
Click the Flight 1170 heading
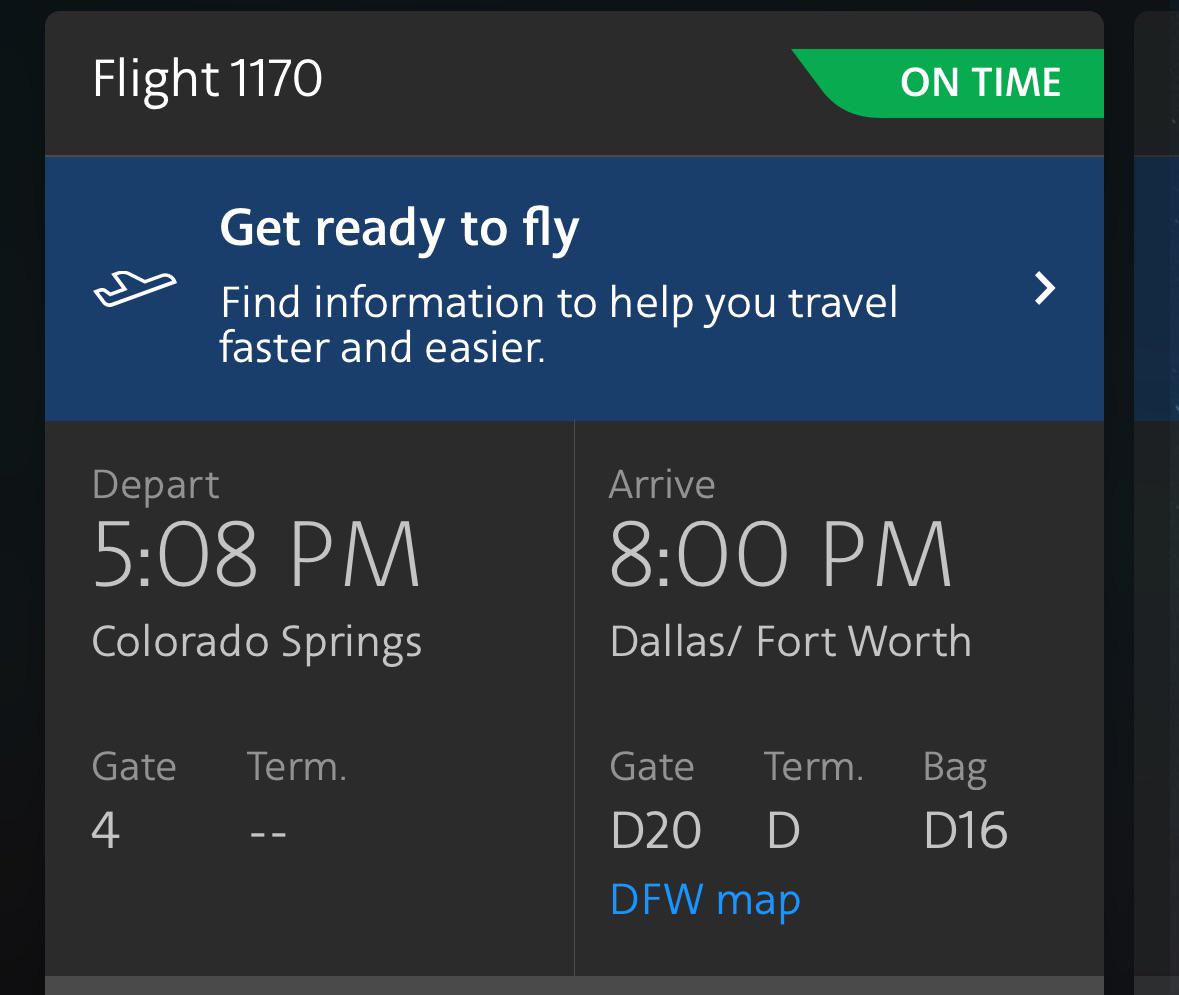[x=208, y=78]
